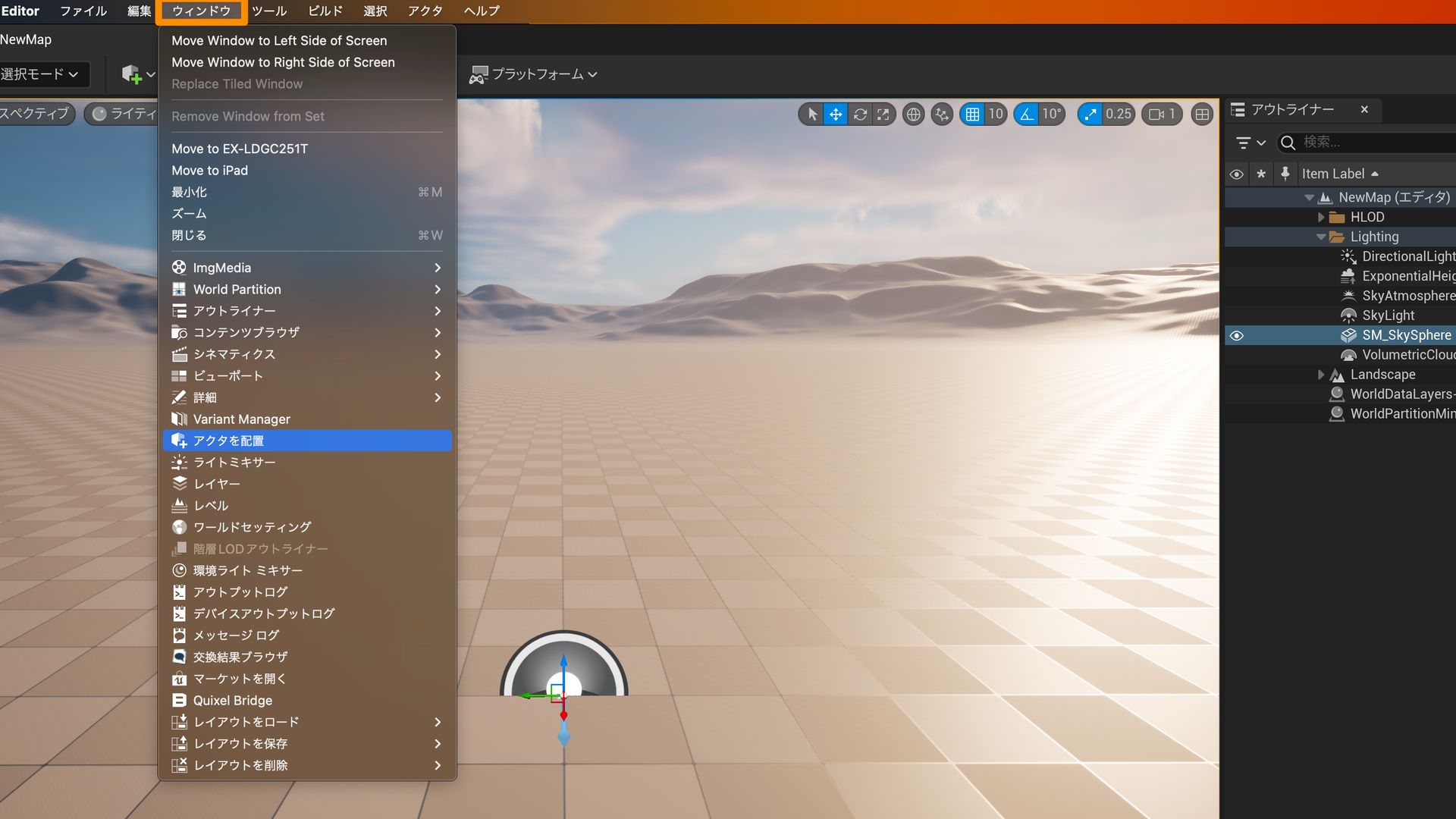Choose アクタを配置 from the Window menu
Viewport: 1456px width, 819px height.
(x=229, y=440)
